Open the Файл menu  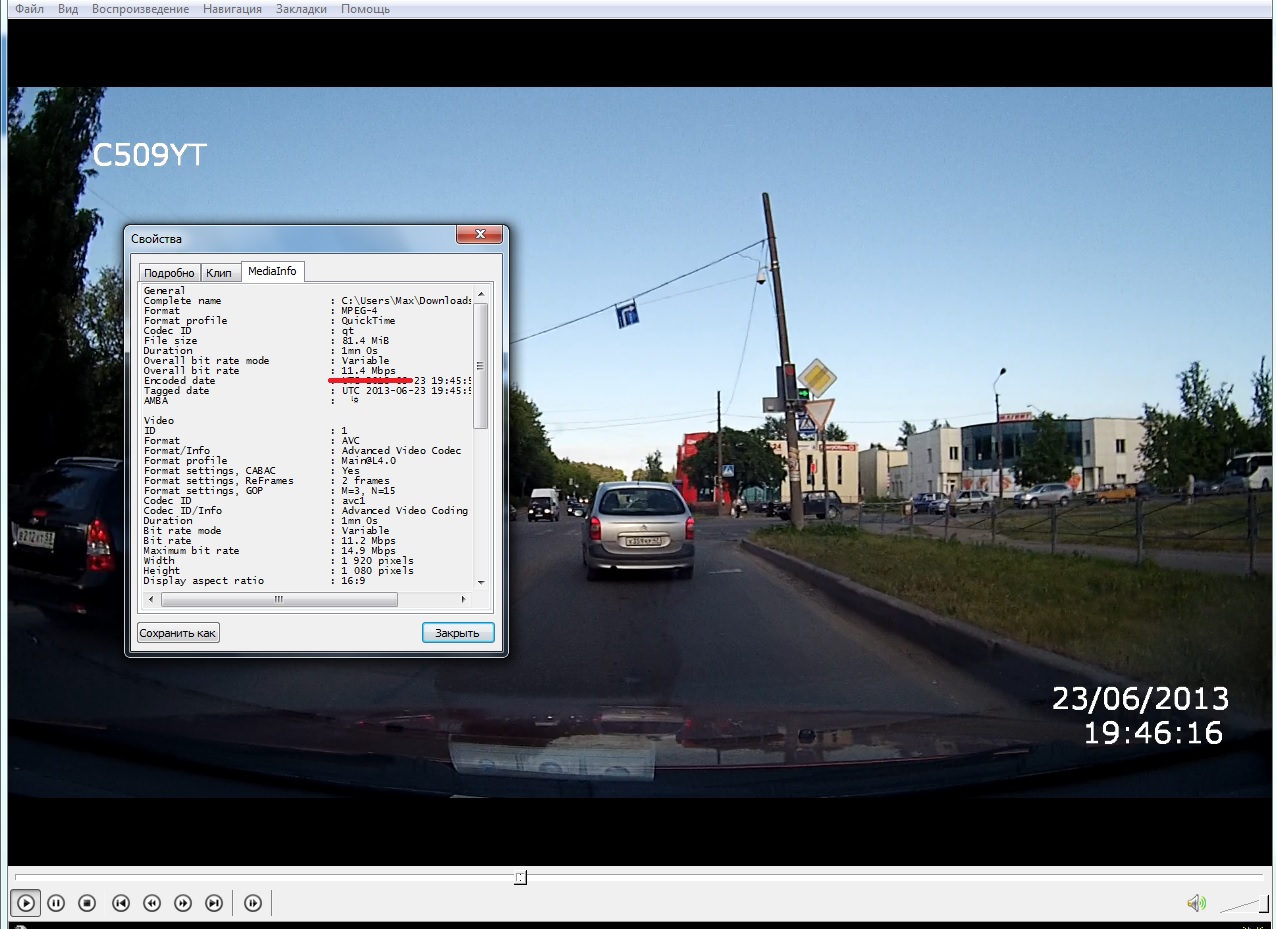[x=29, y=9]
